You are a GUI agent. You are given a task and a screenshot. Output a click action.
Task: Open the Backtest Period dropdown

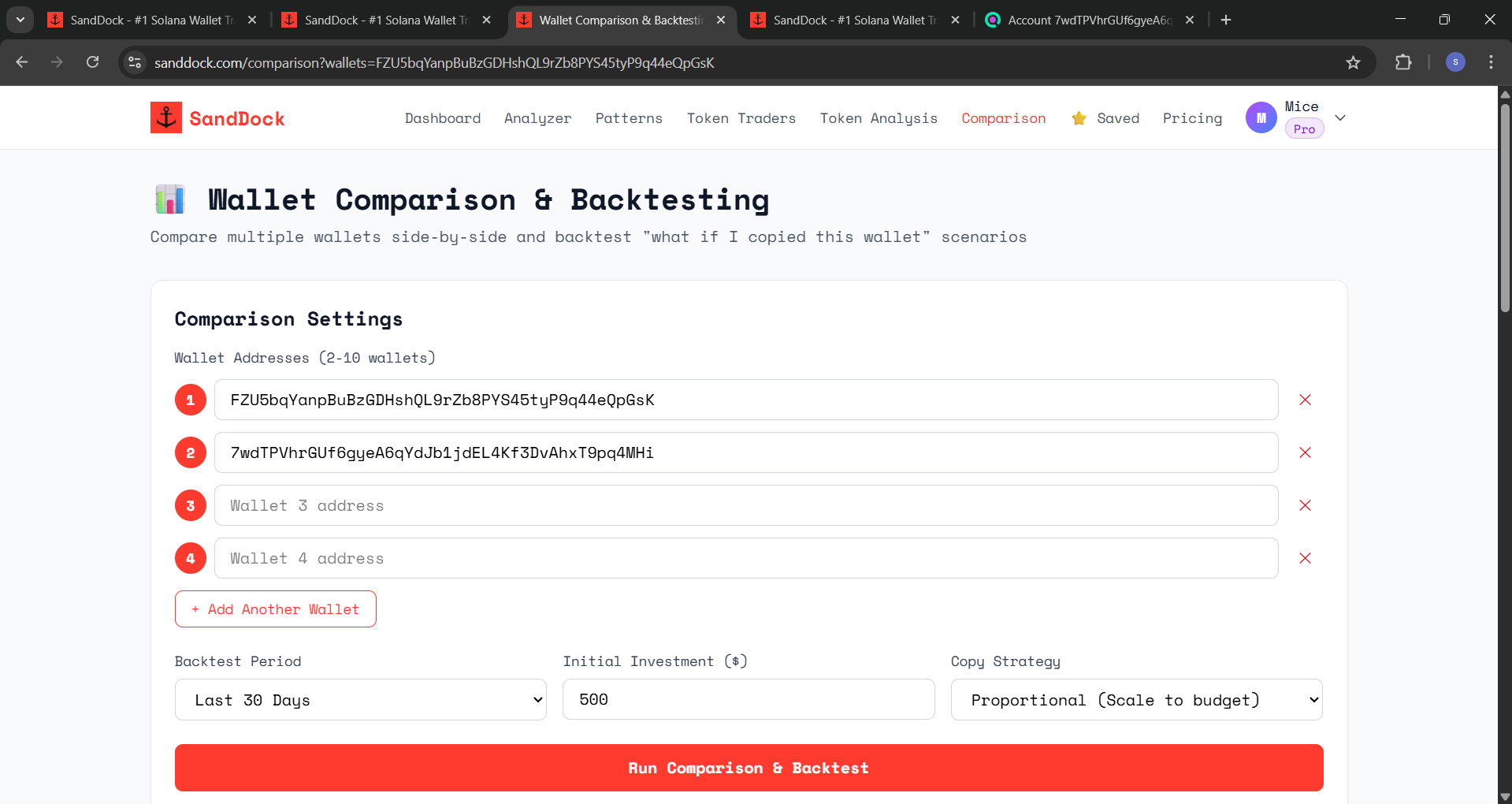pyautogui.click(x=361, y=700)
